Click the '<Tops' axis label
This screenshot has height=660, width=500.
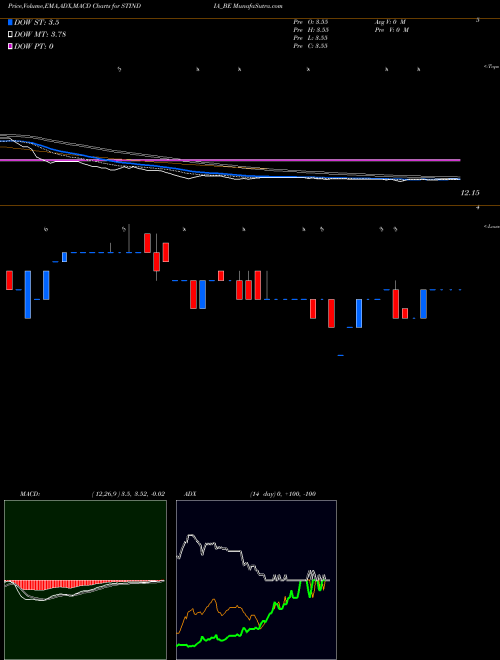(x=492, y=67)
